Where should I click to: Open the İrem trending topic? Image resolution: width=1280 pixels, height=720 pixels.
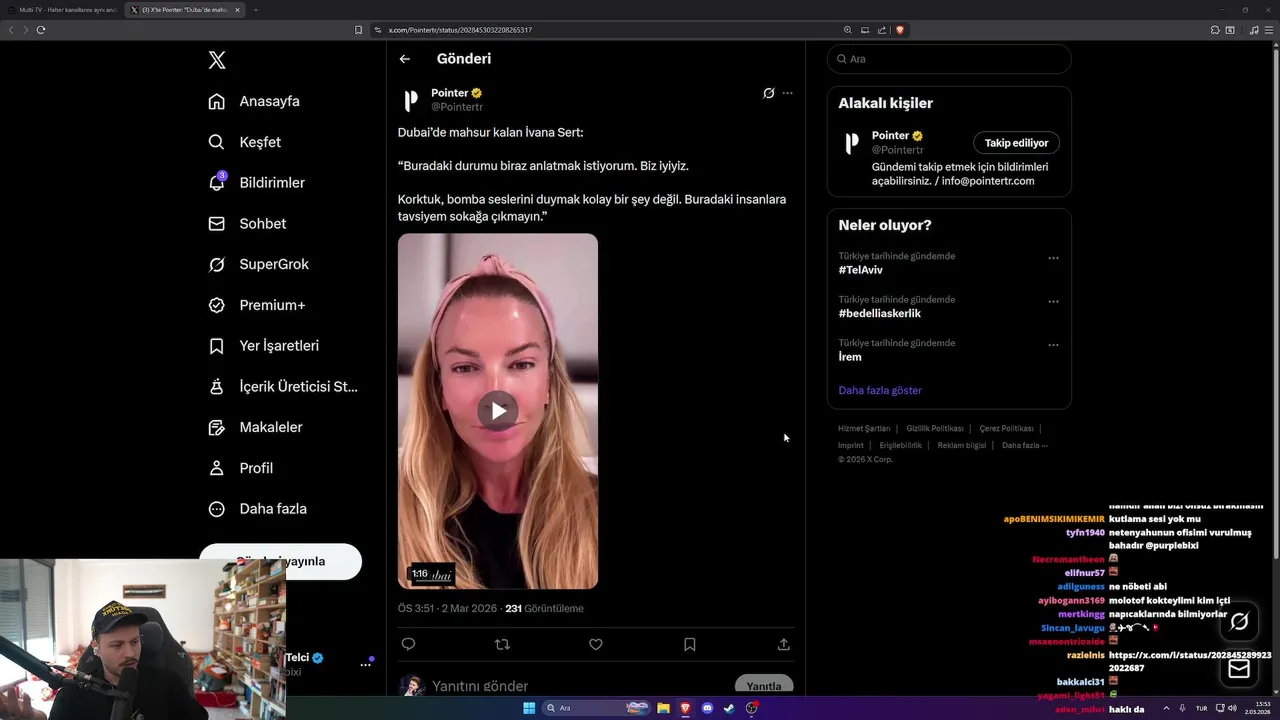(x=850, y=357)
